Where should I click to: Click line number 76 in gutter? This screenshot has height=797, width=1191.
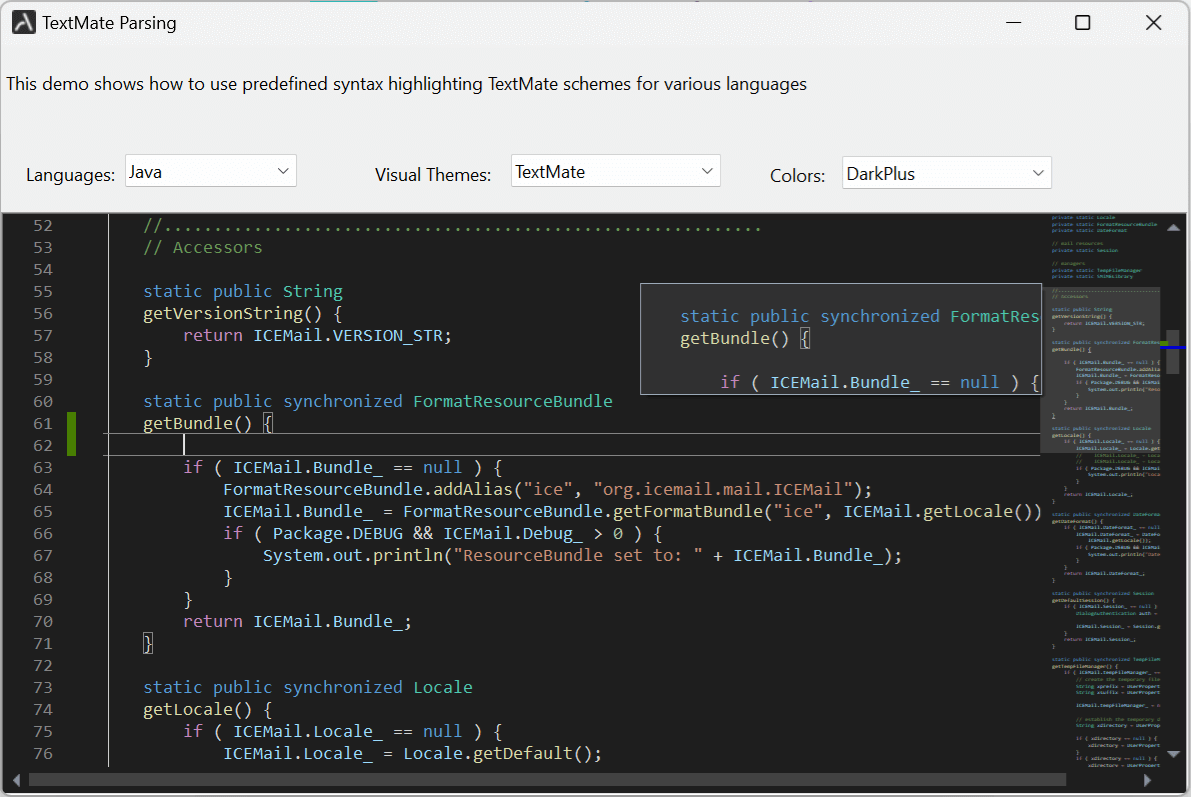coord(43,754)
